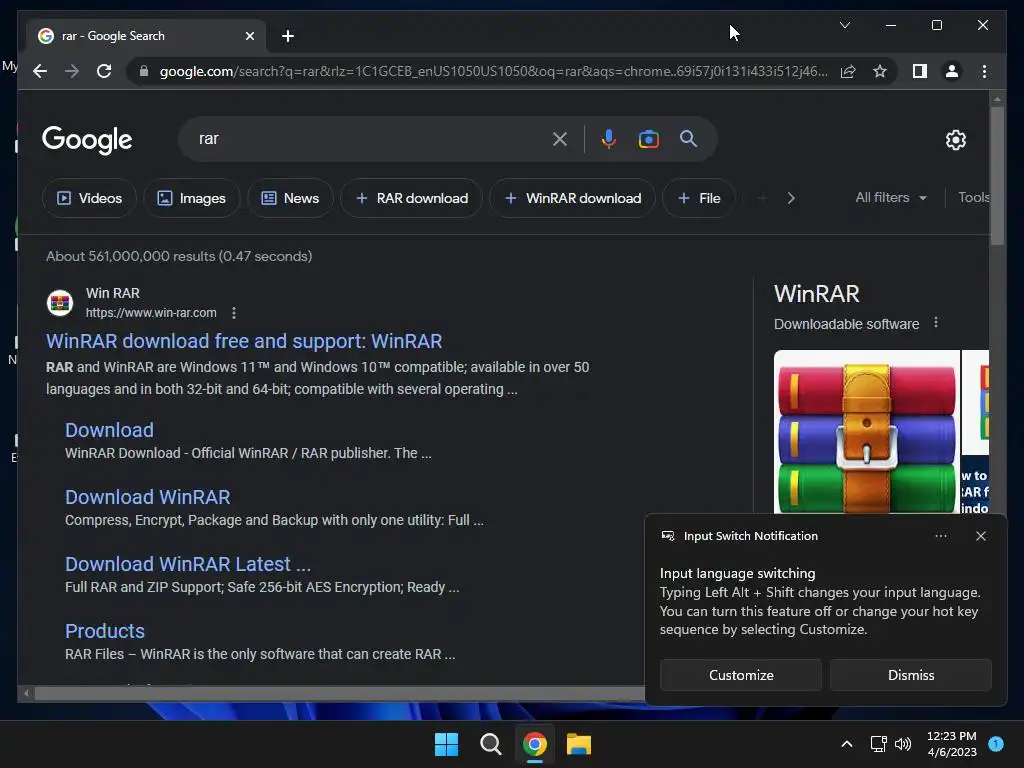This screenshot has width=1024, height=768.
Task: Start voice search with the microphone icon
Action: (608, 139)
